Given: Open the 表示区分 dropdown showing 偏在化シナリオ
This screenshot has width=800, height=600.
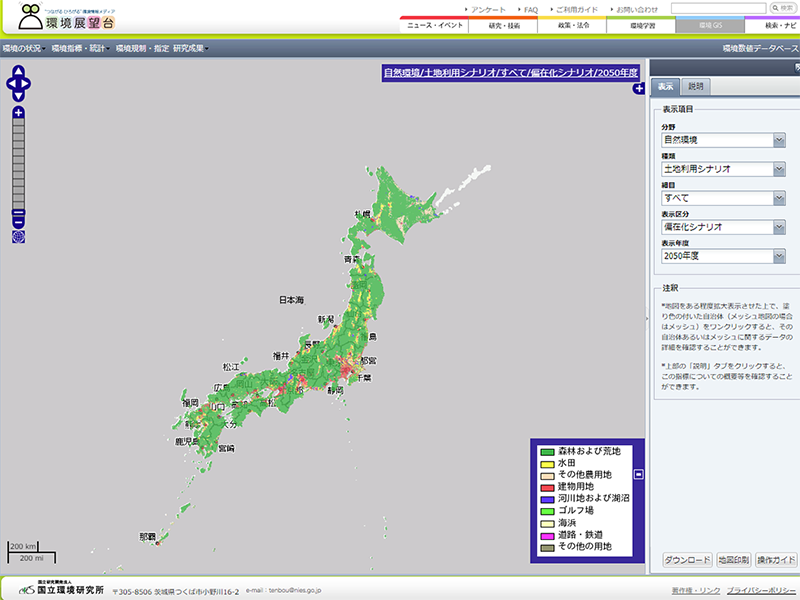Looking at the screenshot, I should pyautogui.click(x=723, y=227).
